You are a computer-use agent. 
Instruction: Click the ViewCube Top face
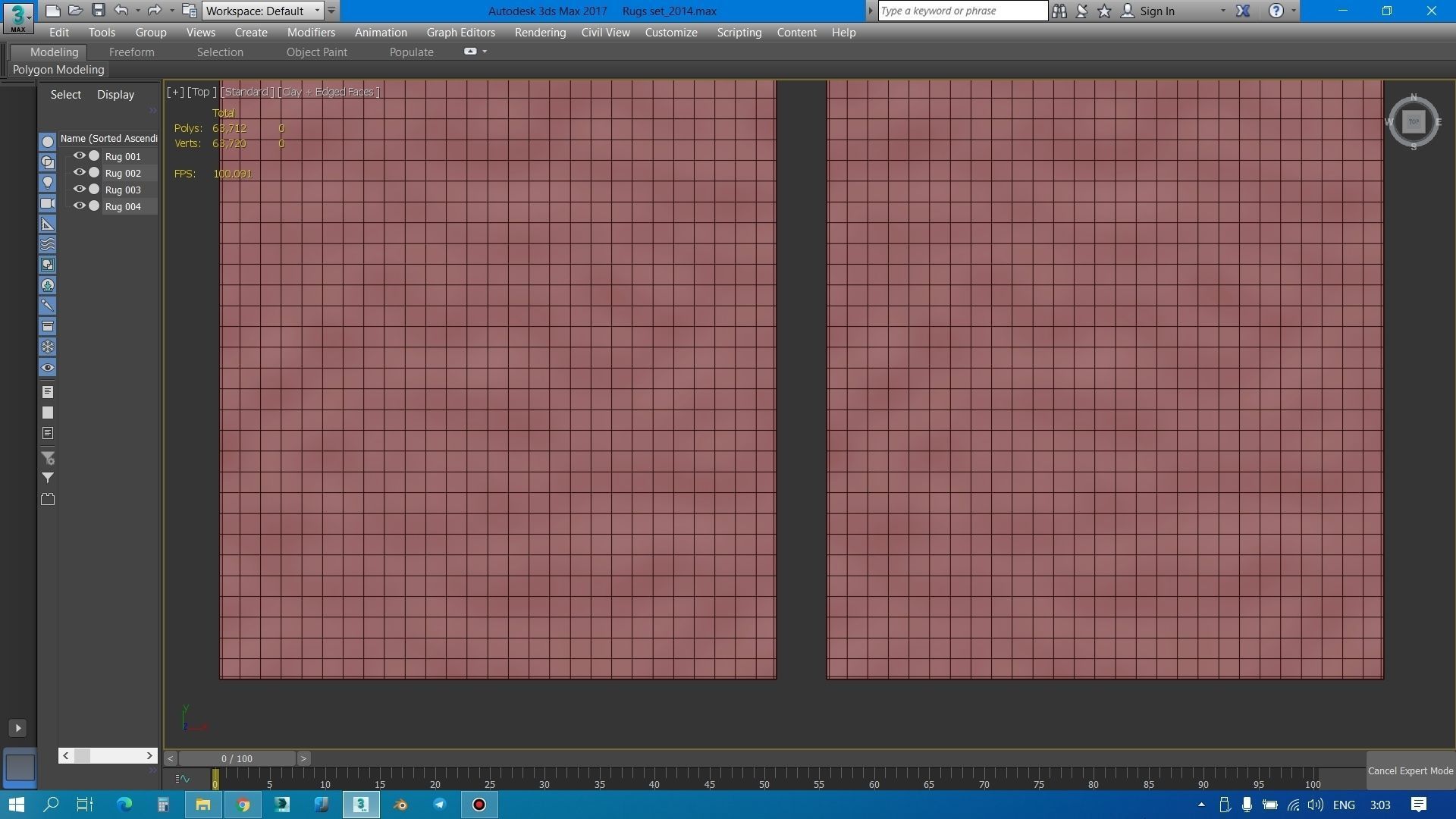click(1413, 121)
